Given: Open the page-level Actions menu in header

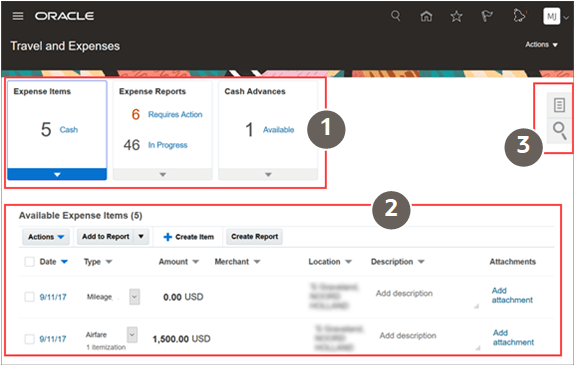Looking at the screenshot, I should point(541,45).
